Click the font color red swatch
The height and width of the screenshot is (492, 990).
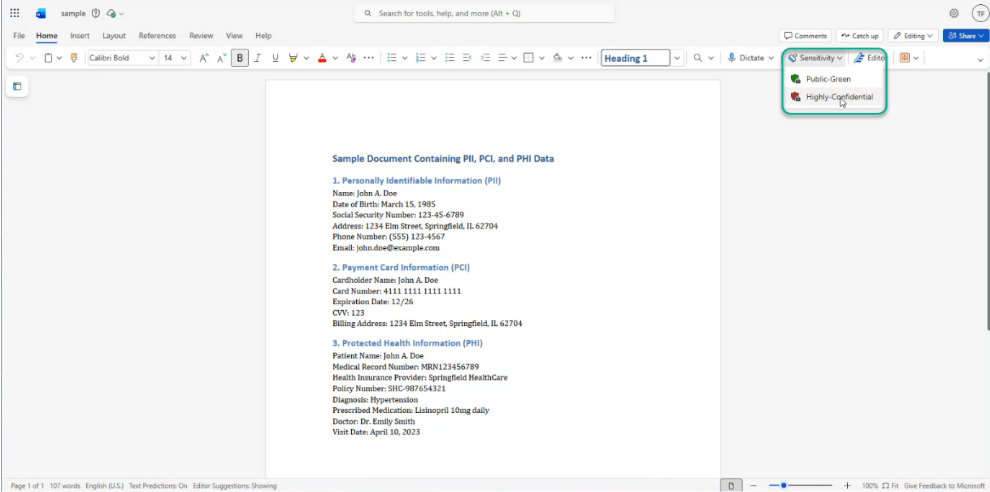(322, 58)
